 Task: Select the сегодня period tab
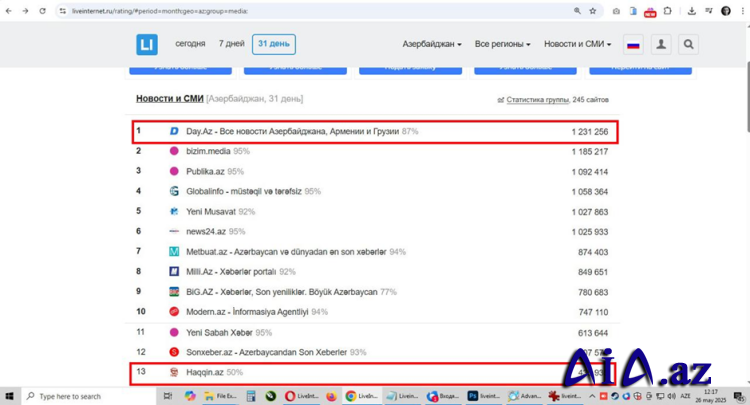[190, 44]
